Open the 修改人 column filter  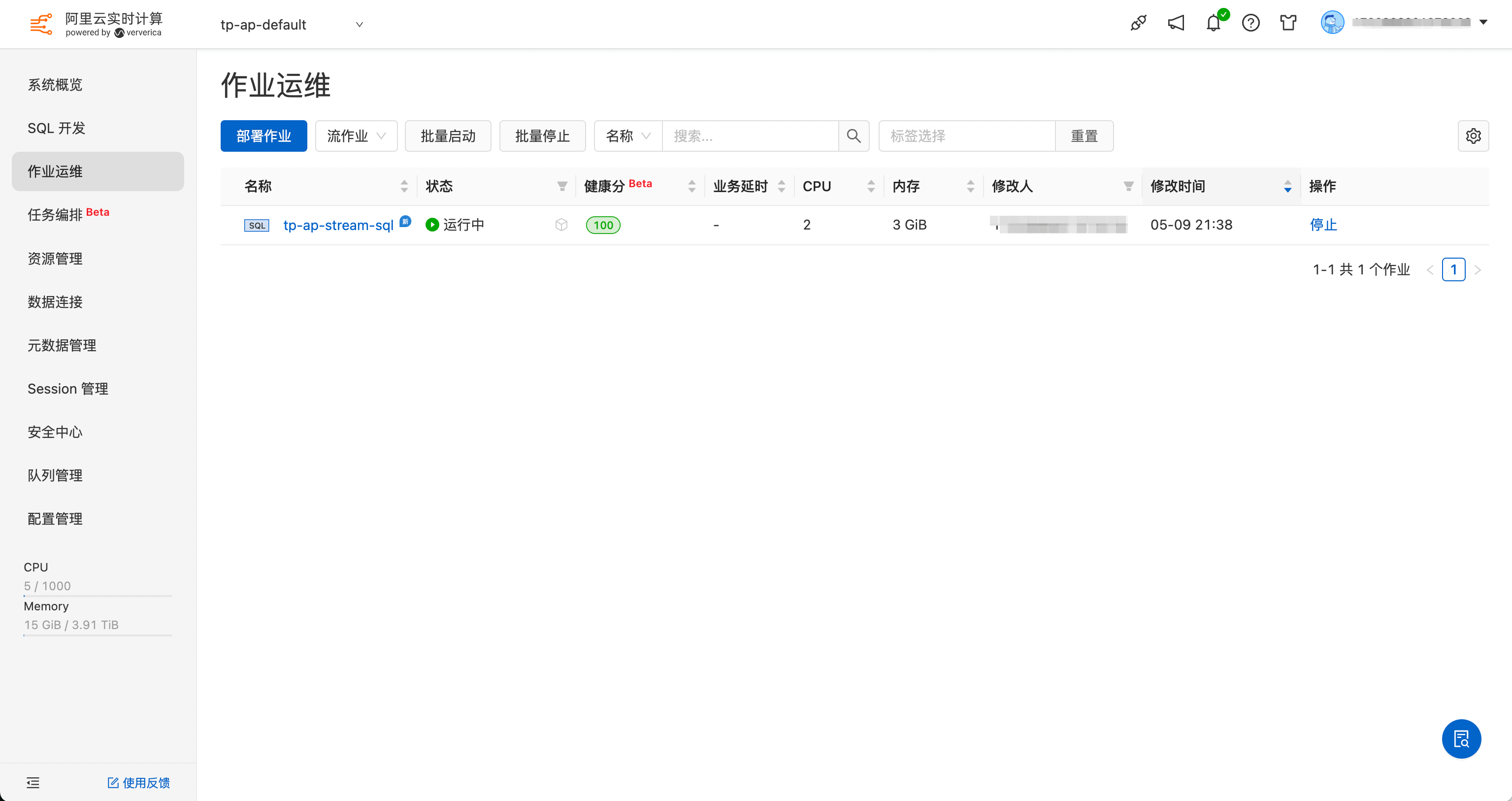point(1128,187)
